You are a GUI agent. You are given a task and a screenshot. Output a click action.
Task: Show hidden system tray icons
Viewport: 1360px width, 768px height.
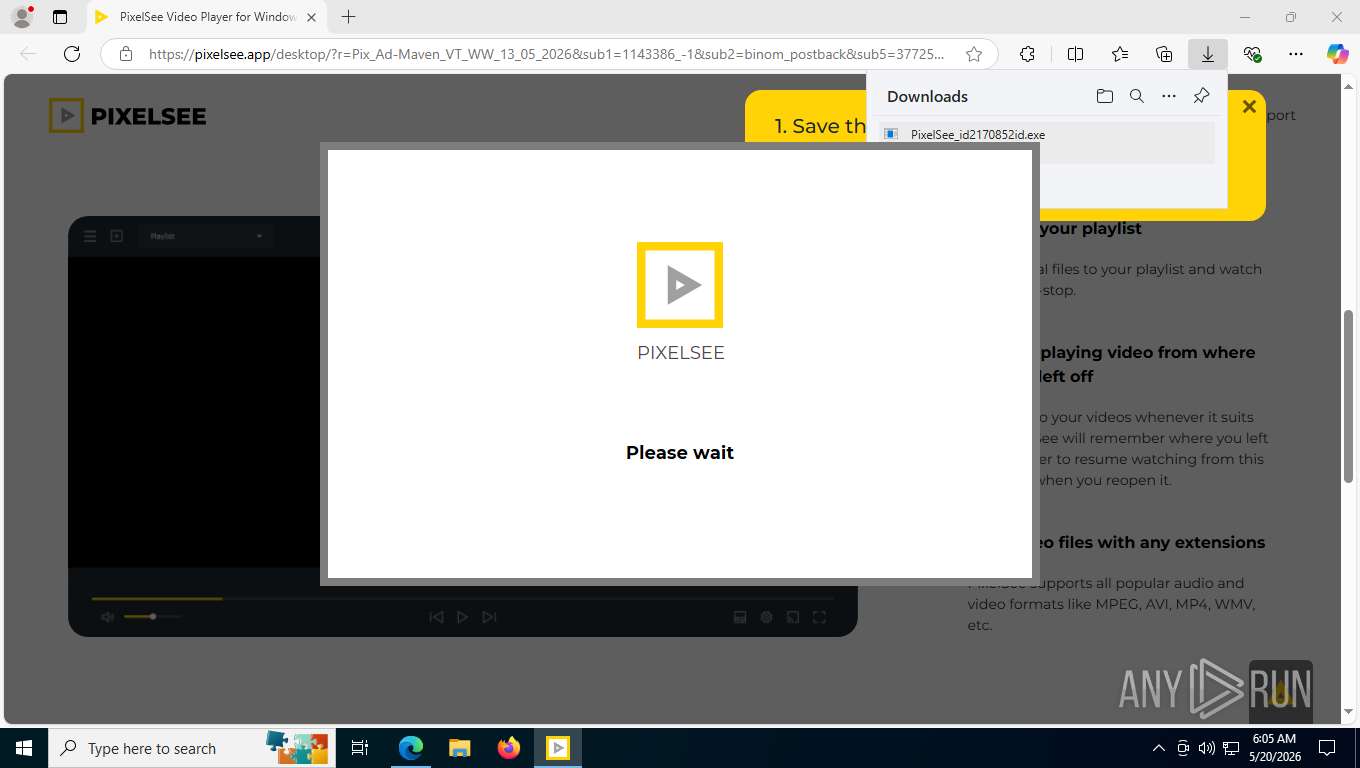[x=1159, y=748]
